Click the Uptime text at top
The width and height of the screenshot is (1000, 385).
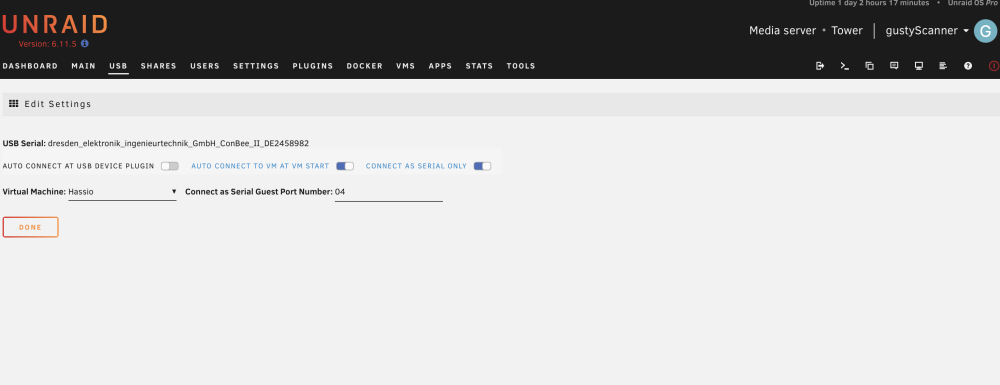coord(869,3)
